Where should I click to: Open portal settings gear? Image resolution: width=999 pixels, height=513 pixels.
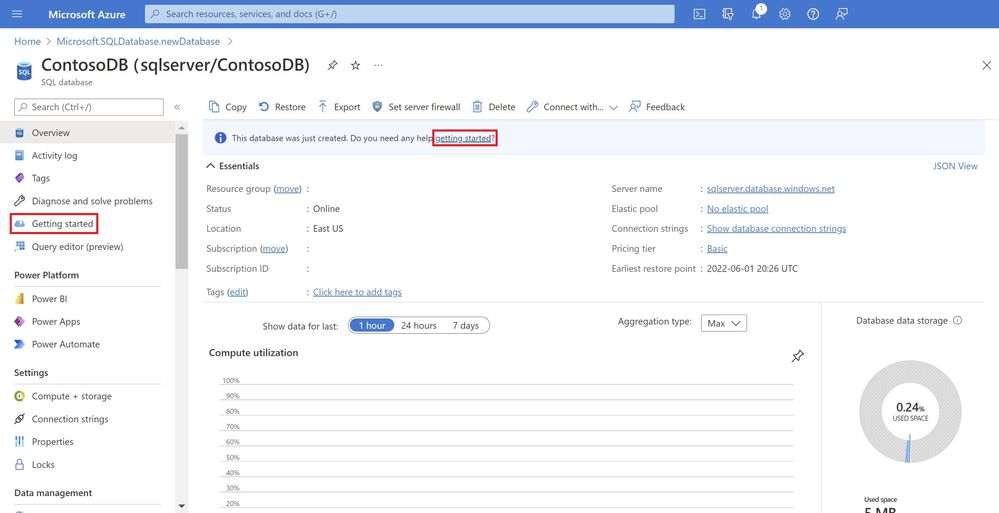[785, 14]
